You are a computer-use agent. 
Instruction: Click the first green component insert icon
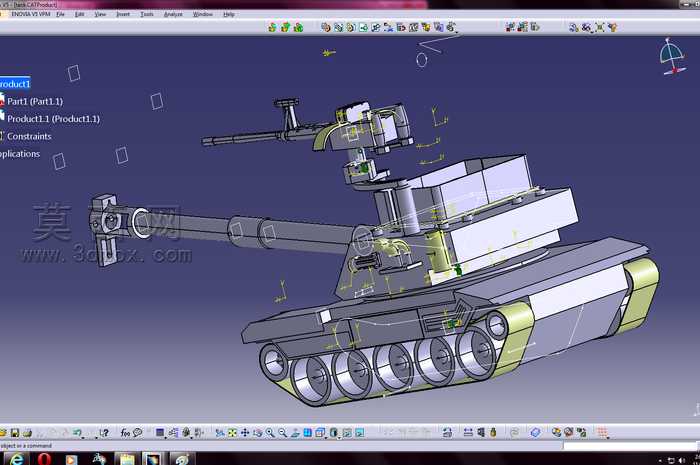272,28
